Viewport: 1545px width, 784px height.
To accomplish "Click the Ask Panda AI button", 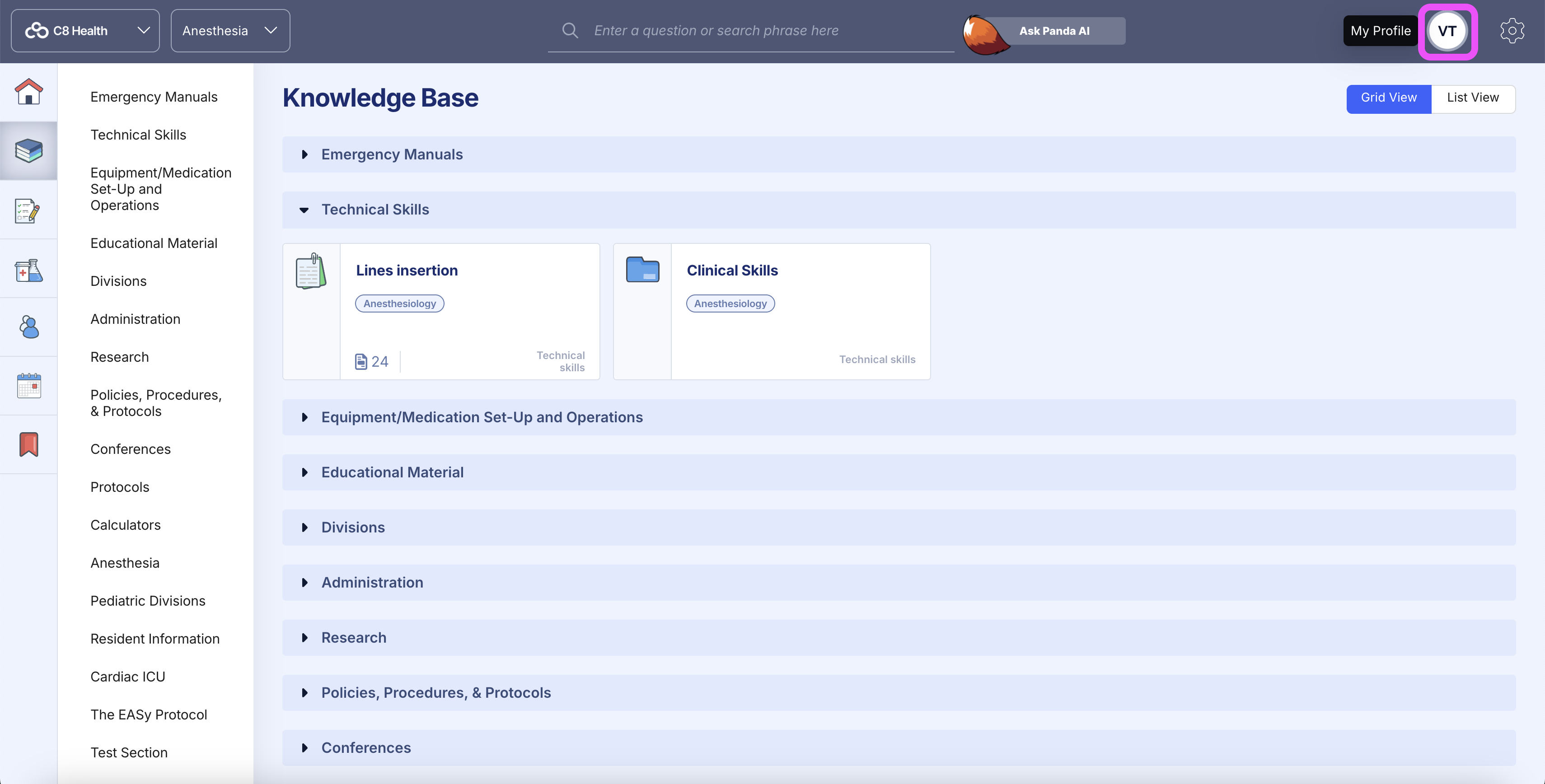I will [x=1054, y=31].
